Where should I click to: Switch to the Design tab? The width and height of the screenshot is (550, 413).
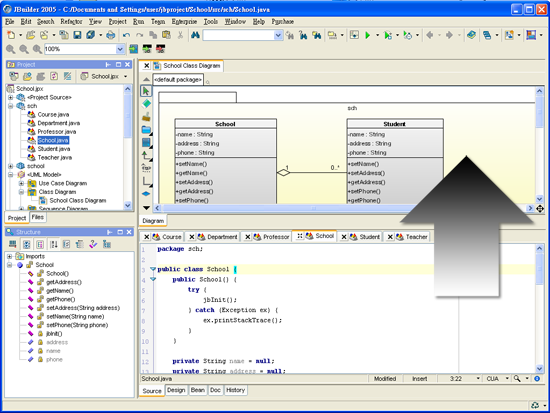click(x=176, y=390)
